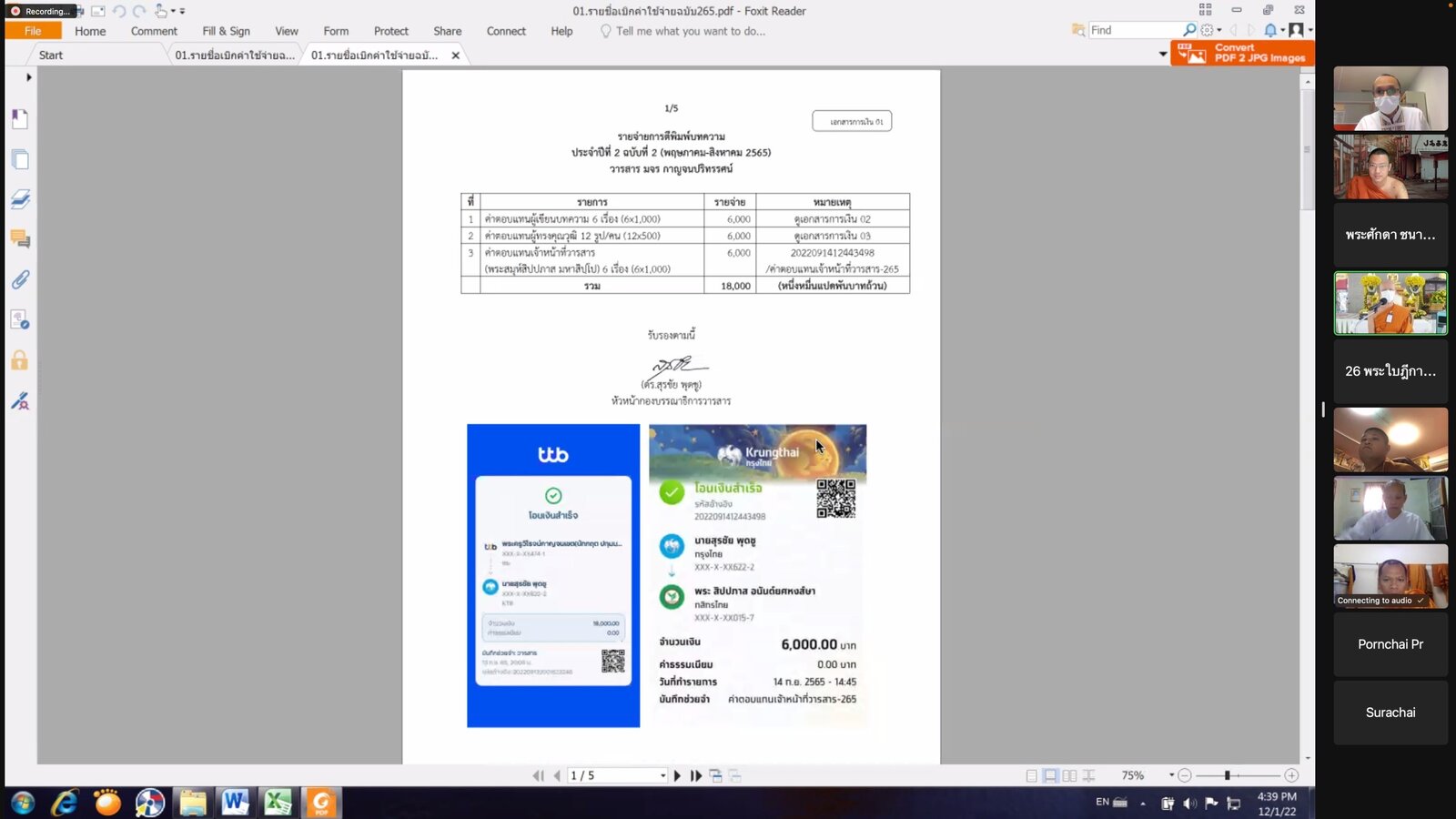The height and width of the screenshot is (819, 1456).
Task: Go to the last page button
Action: pyautogui.click(x=696, y=775)
